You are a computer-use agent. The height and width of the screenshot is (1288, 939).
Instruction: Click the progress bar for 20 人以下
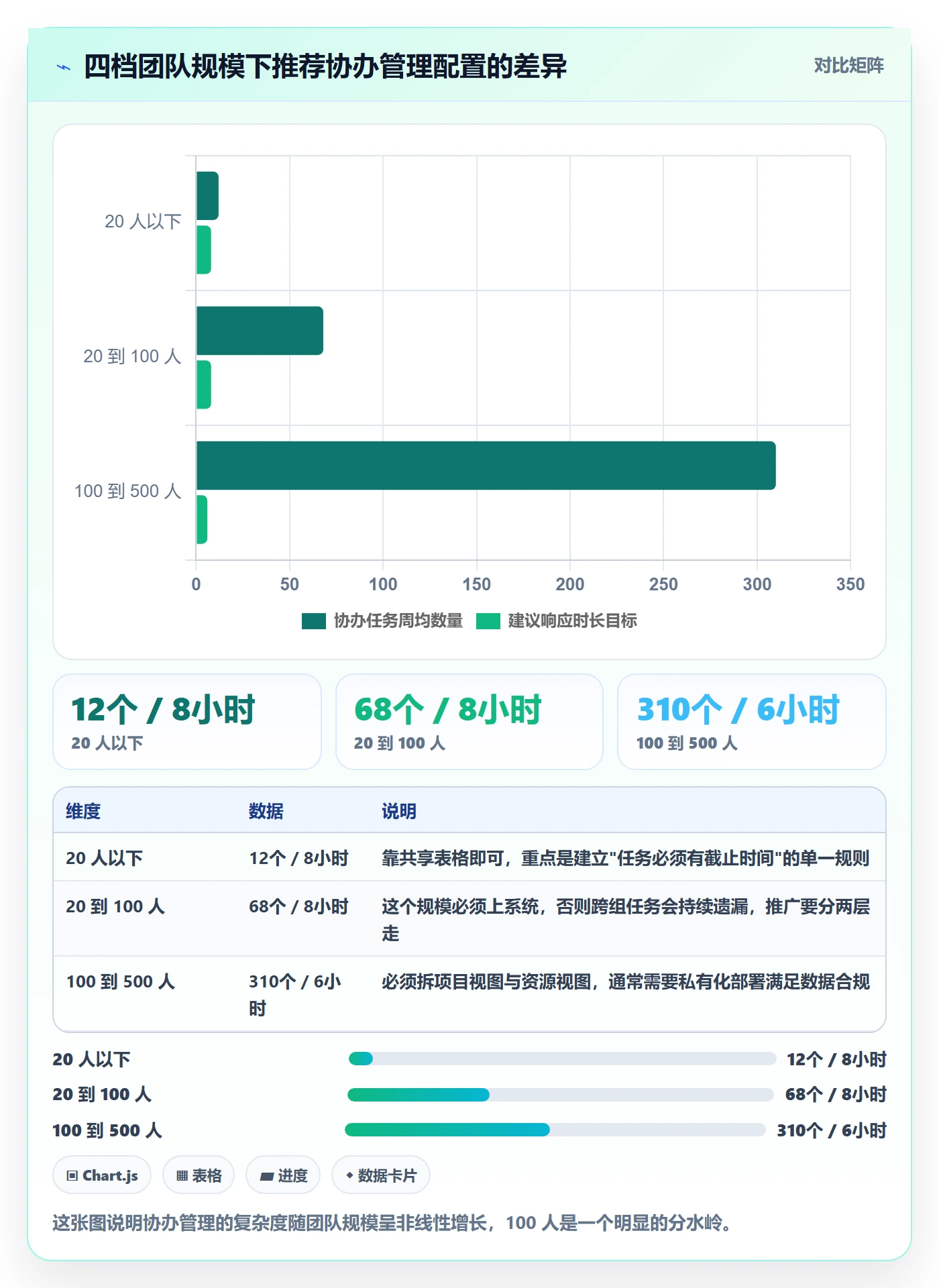click(x=562, y=1059)
